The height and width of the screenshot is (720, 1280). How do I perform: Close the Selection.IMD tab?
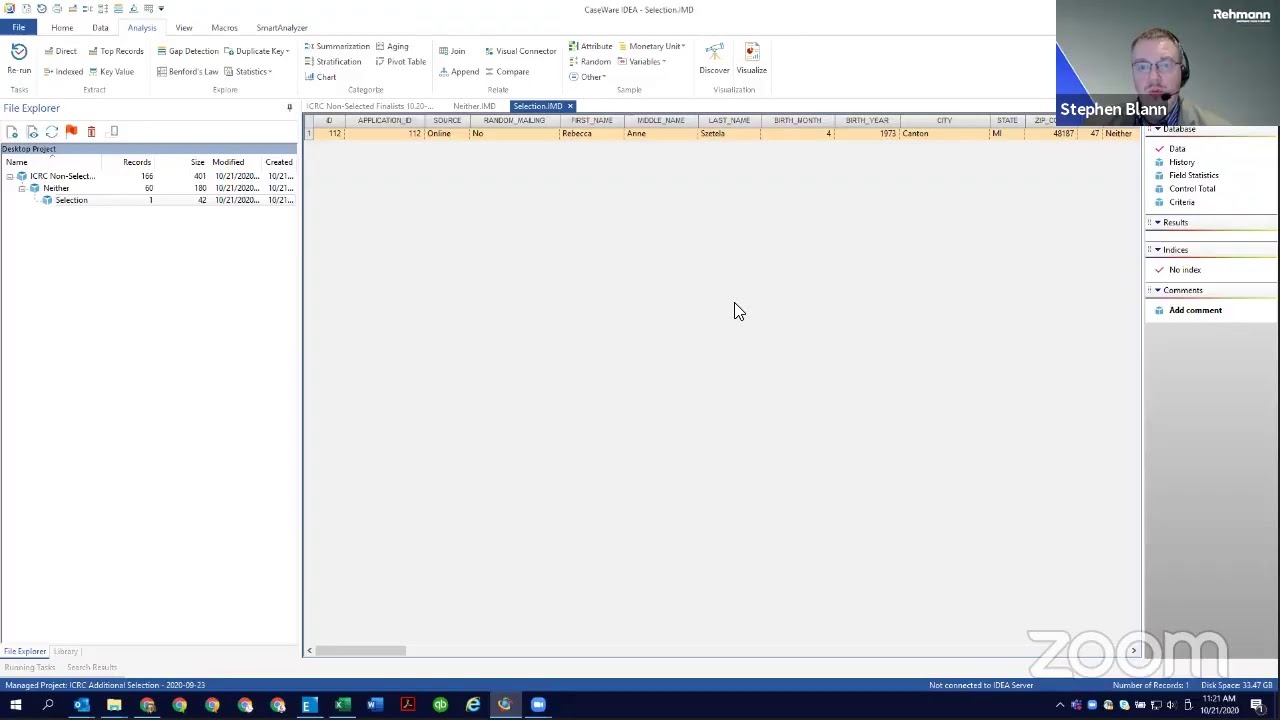[x=570, y=106]
